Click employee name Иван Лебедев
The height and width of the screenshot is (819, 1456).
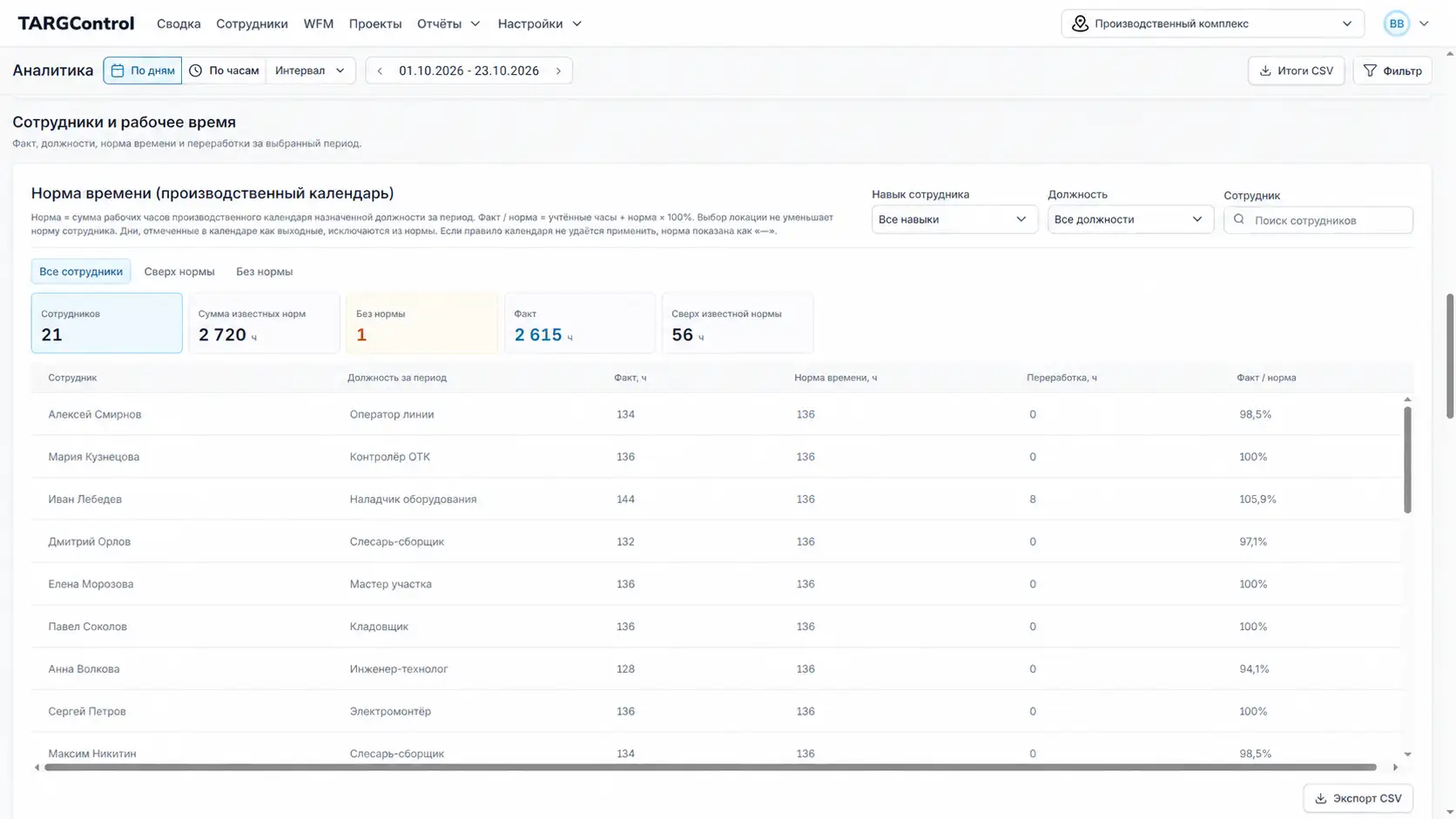click(x=85, y=500)
